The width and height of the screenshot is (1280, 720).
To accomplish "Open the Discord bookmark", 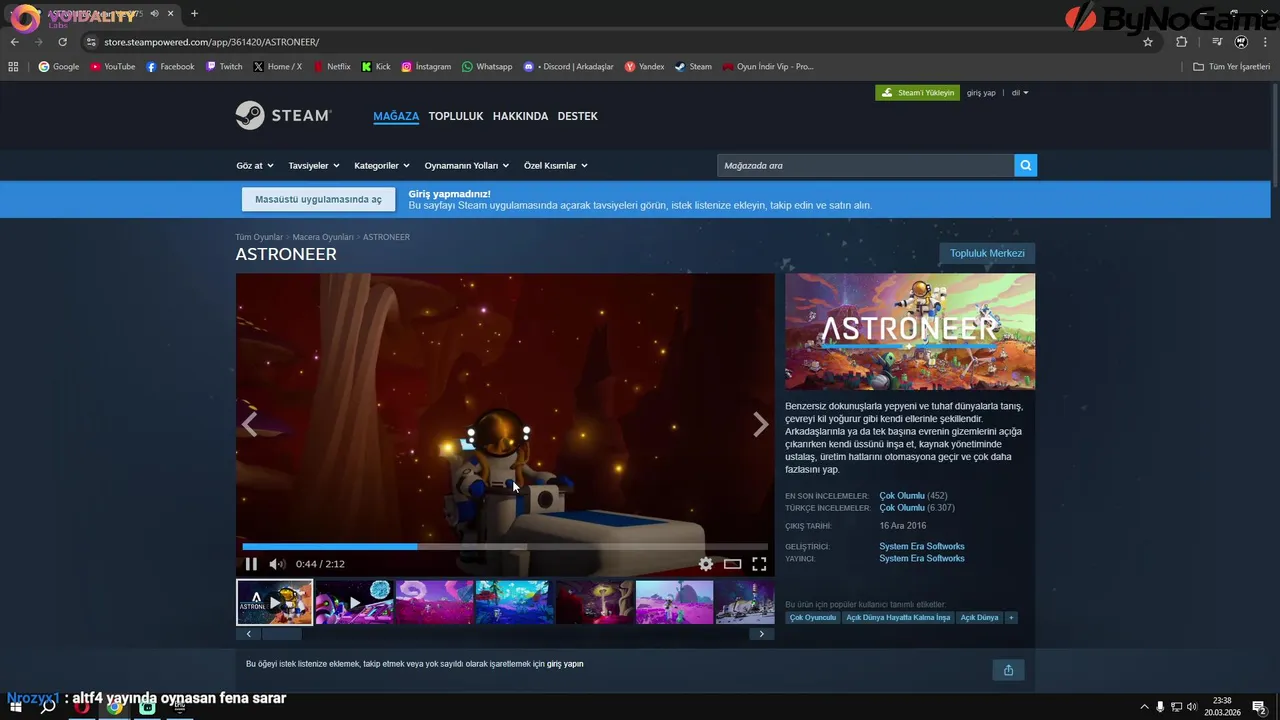I will [568, 67].
